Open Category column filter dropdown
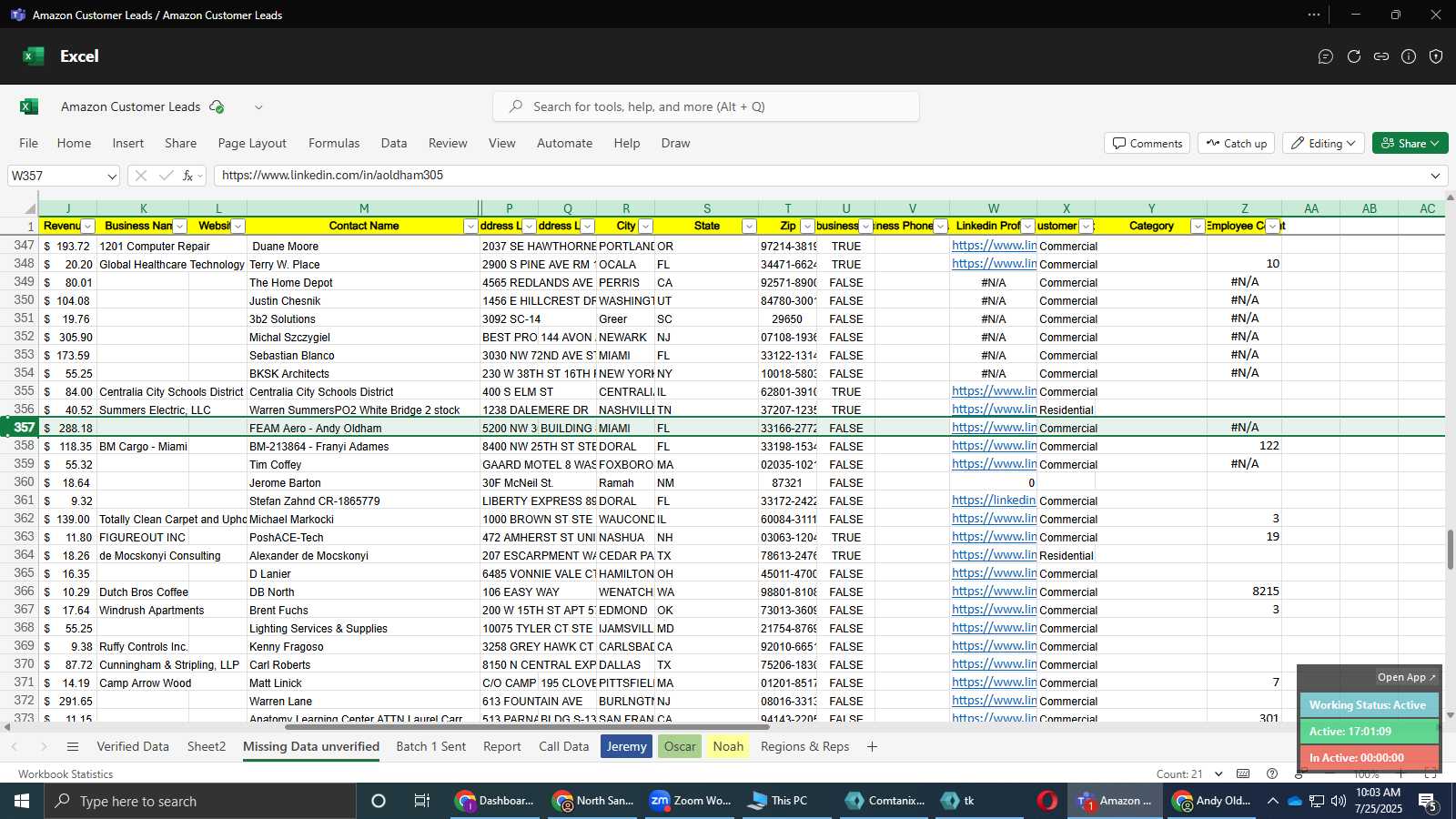The height and width of the screenshot is (819, 1456). [1198, 227]
